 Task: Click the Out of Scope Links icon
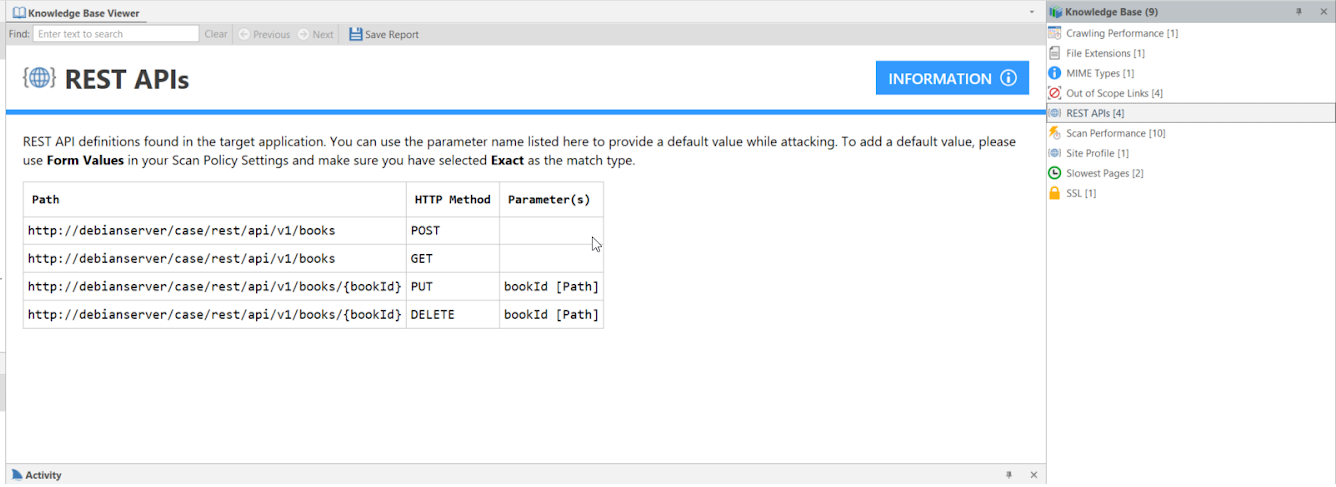tap(1054, 93)
